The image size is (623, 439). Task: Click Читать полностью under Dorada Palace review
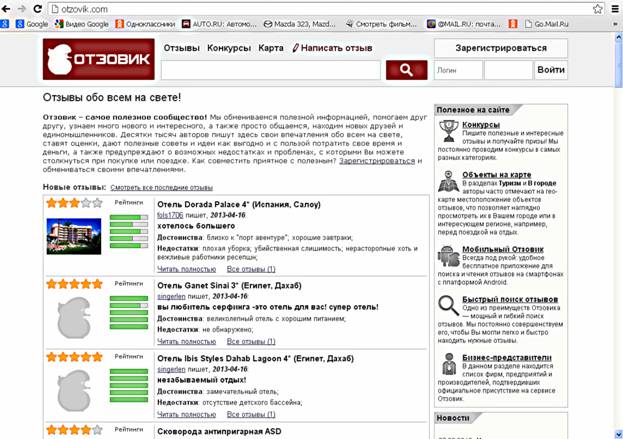click(x=186, y=269)
